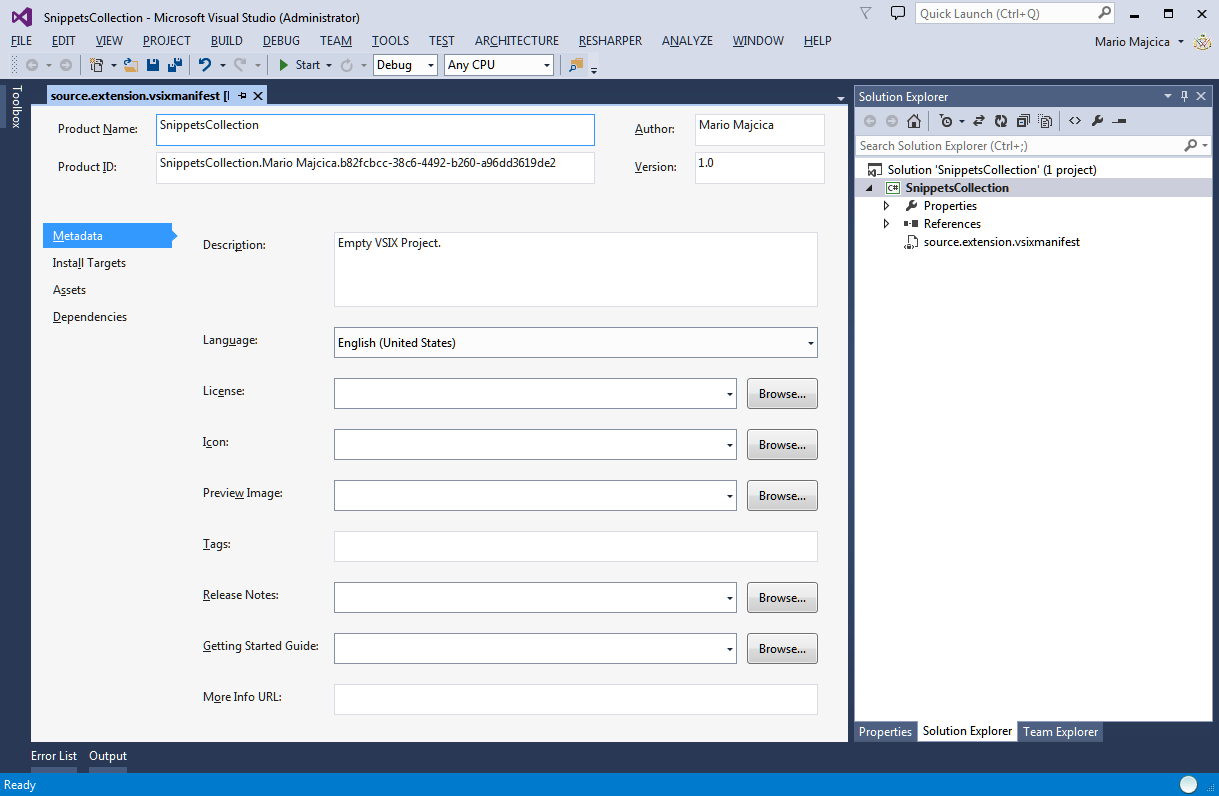Select source.extension.vsixmanifest in Solution Explorer

[x=1001, y=242]
